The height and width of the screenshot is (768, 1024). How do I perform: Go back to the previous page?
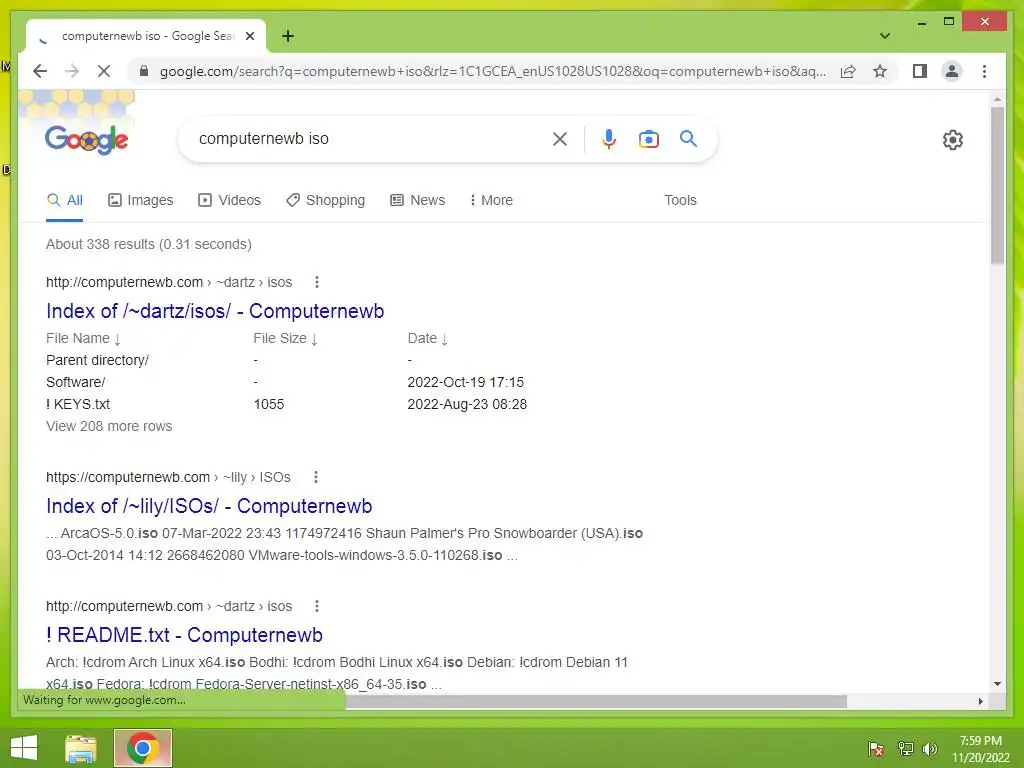click(x=40, y=71)
